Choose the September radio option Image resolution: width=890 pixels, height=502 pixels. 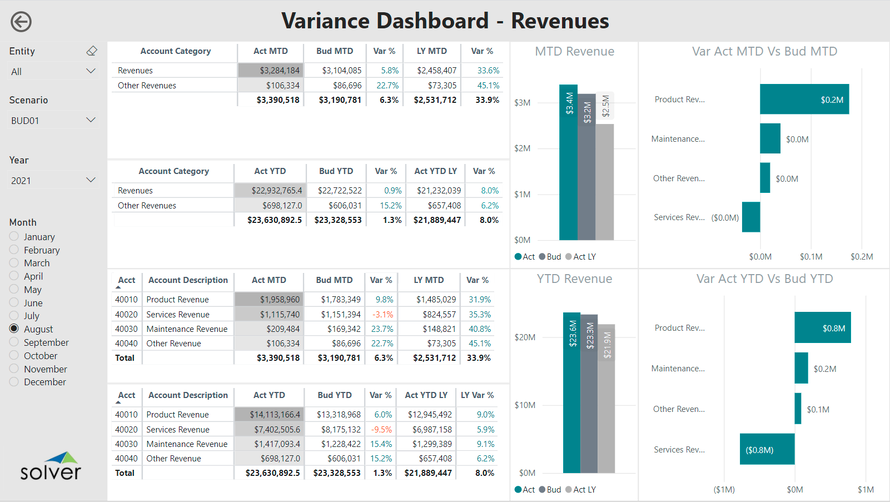(15, 342)
